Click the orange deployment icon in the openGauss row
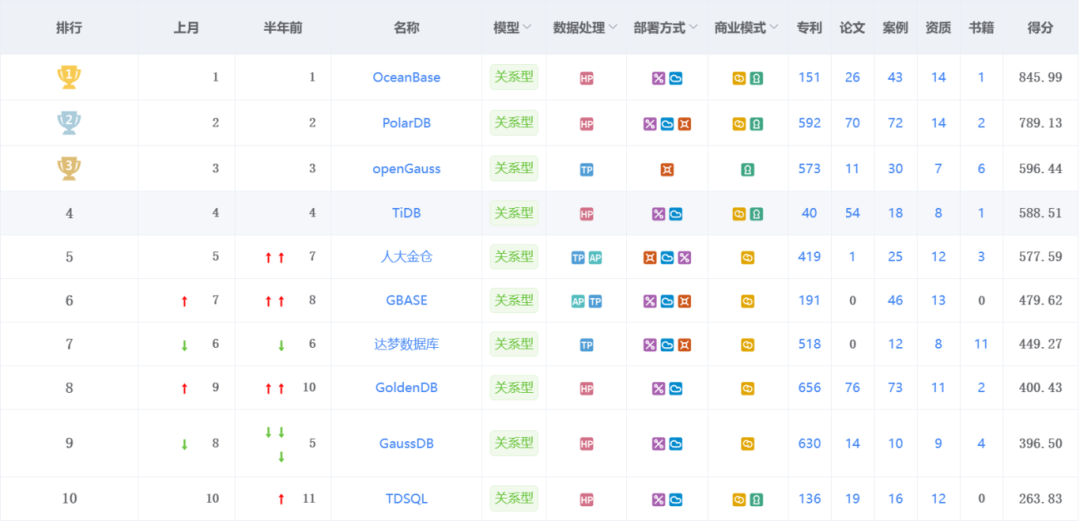1080x521 pixels. (x=667, y=170)
